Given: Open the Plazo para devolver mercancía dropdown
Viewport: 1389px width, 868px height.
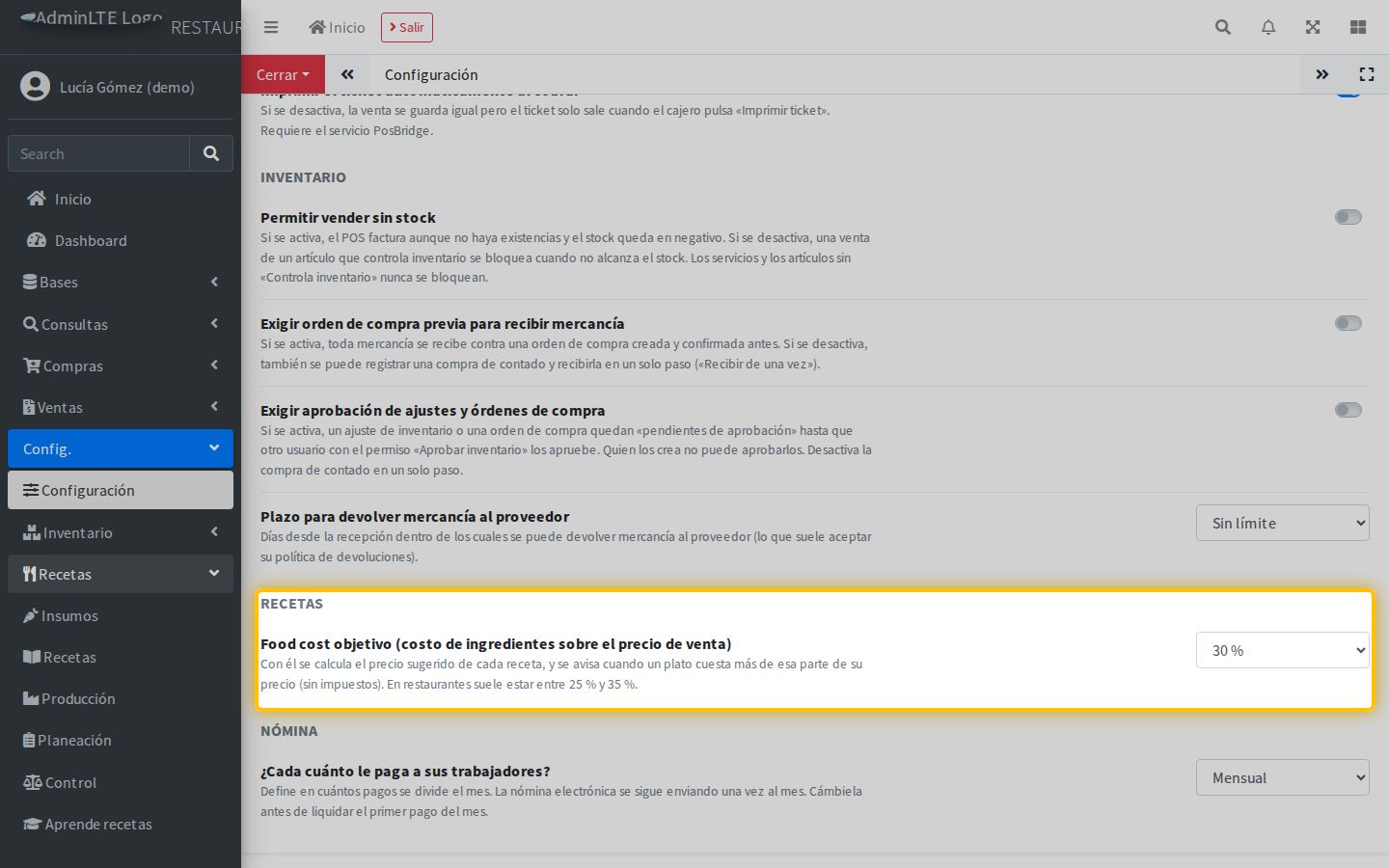Looking at the screenshot, I should click(1282, 523).
